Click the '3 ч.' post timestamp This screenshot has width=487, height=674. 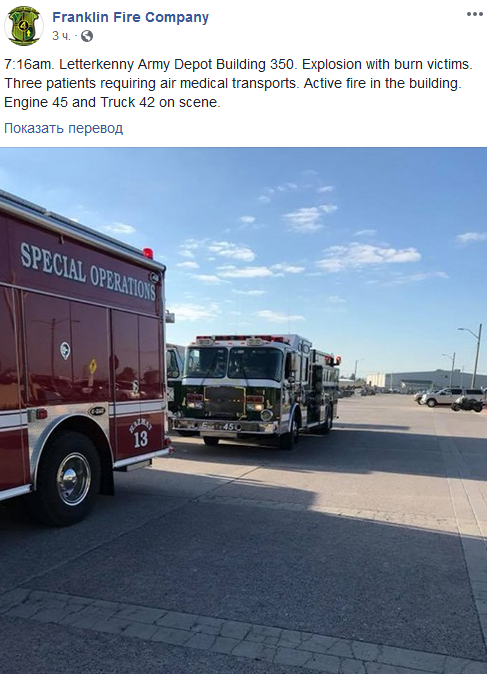tap(61, 36)
